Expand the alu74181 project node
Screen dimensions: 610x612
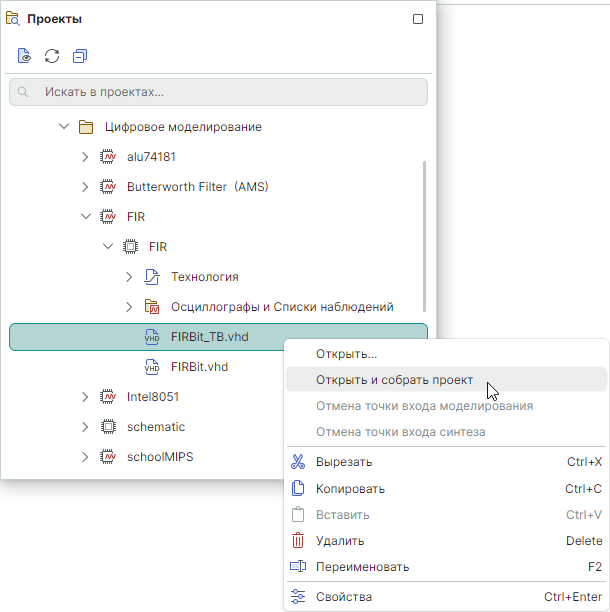click(x=86, y=157)
